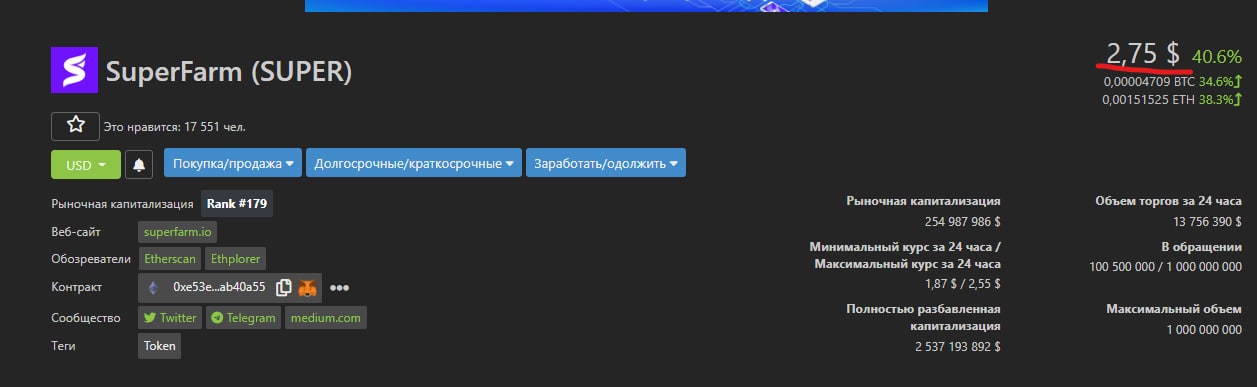Click Rank #179 badge
Screen dimensions: 1257x387
(x=237, y=203)
